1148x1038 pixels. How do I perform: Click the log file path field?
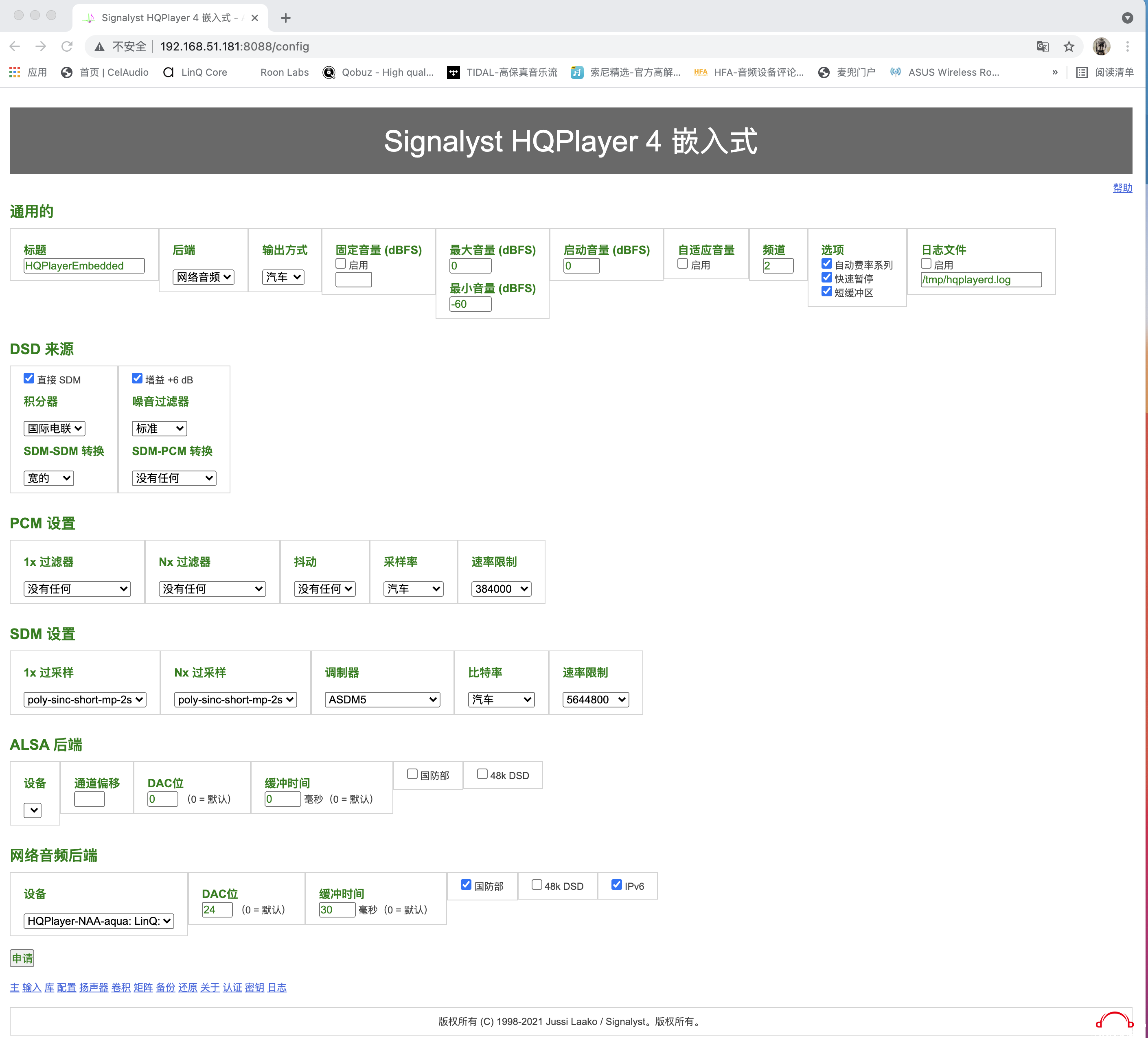pos(981,280)
